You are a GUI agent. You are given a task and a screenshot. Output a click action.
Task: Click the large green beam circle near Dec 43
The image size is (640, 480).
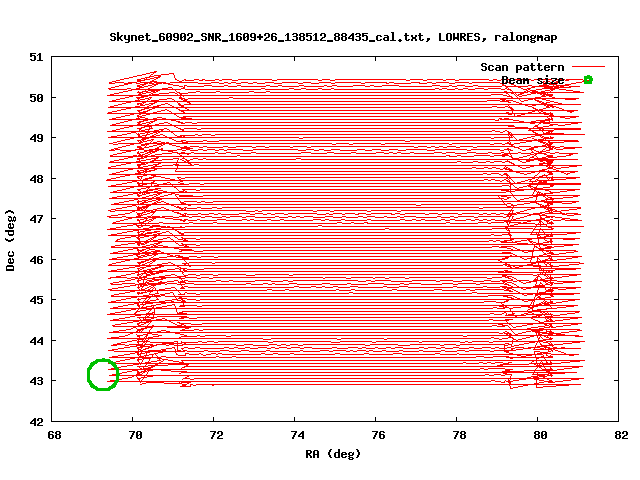click(103, 375)
